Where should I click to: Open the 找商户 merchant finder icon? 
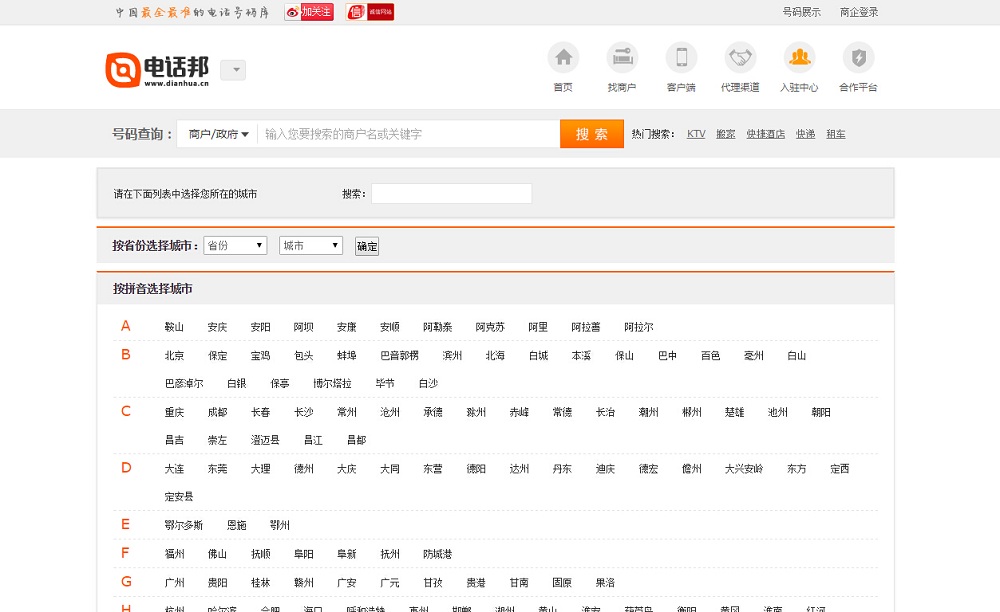pos(622,58)
